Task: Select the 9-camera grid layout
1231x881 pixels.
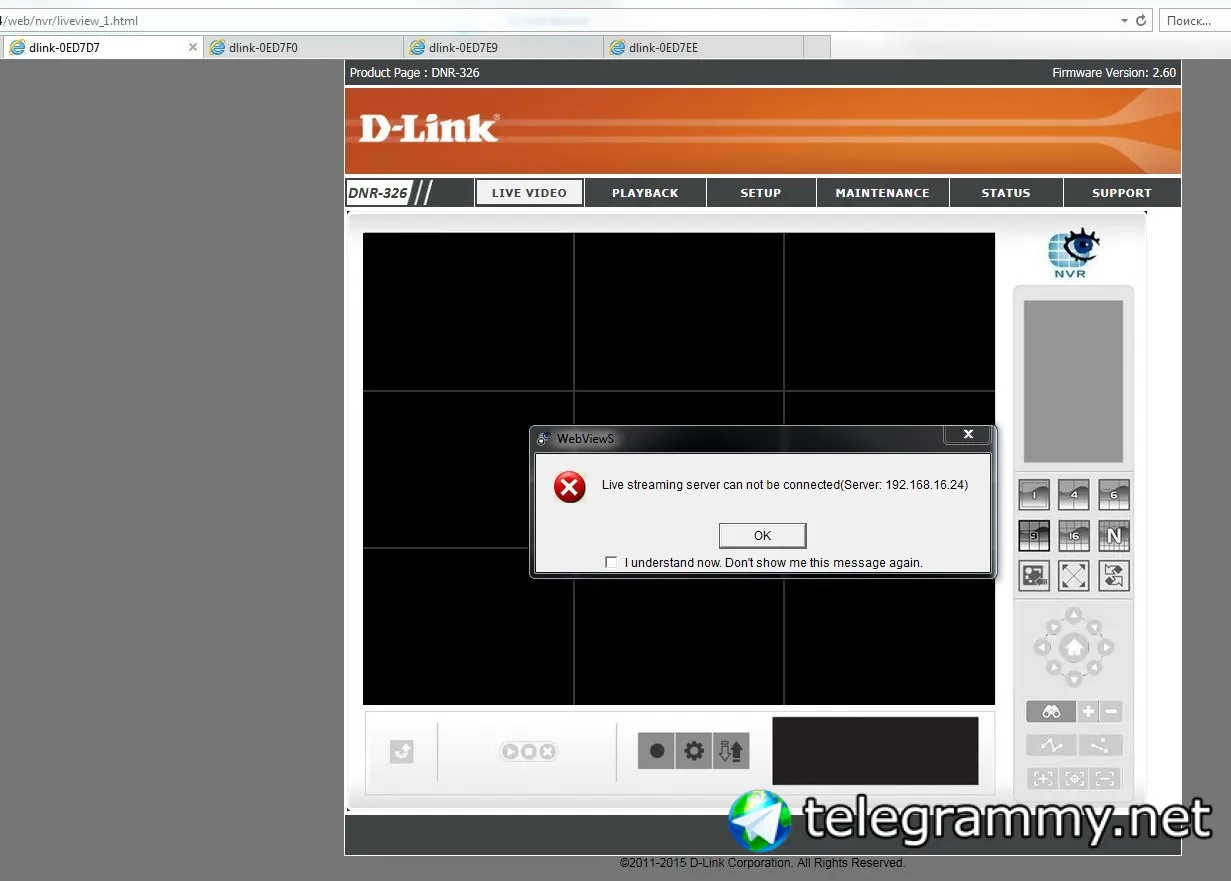Action: tap(1034, 536)
